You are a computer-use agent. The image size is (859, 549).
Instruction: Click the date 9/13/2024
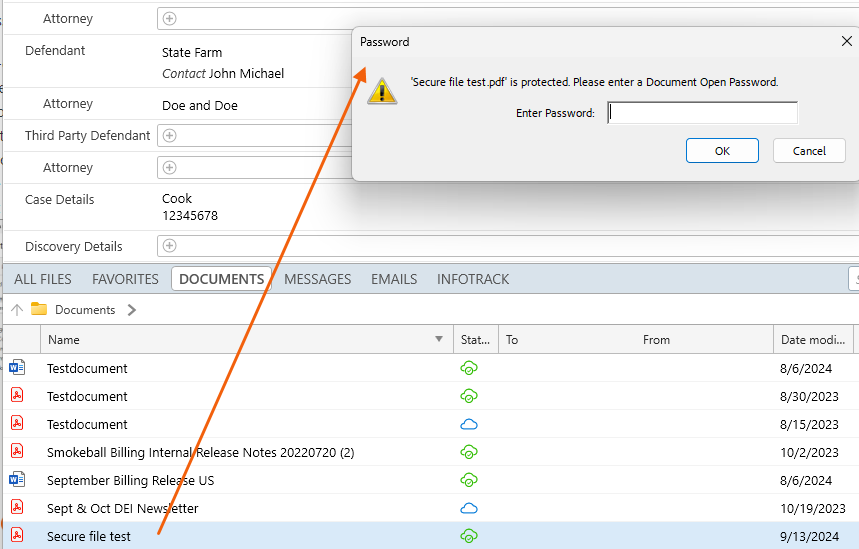(x=809, y=536)
